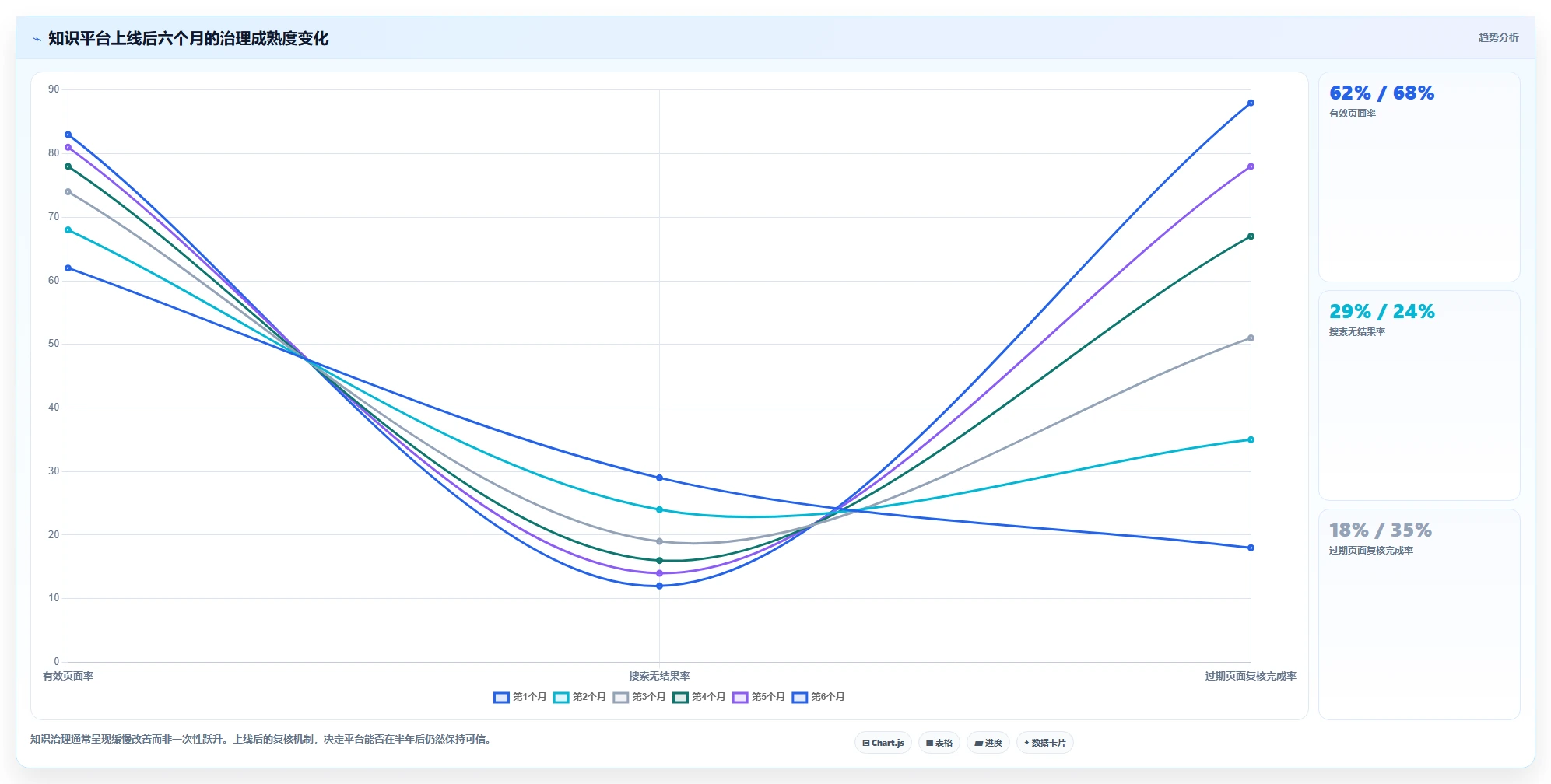Select the 62% / 68% stat value
Viewport: 1551px width, 784px height.
(1381, 93)
